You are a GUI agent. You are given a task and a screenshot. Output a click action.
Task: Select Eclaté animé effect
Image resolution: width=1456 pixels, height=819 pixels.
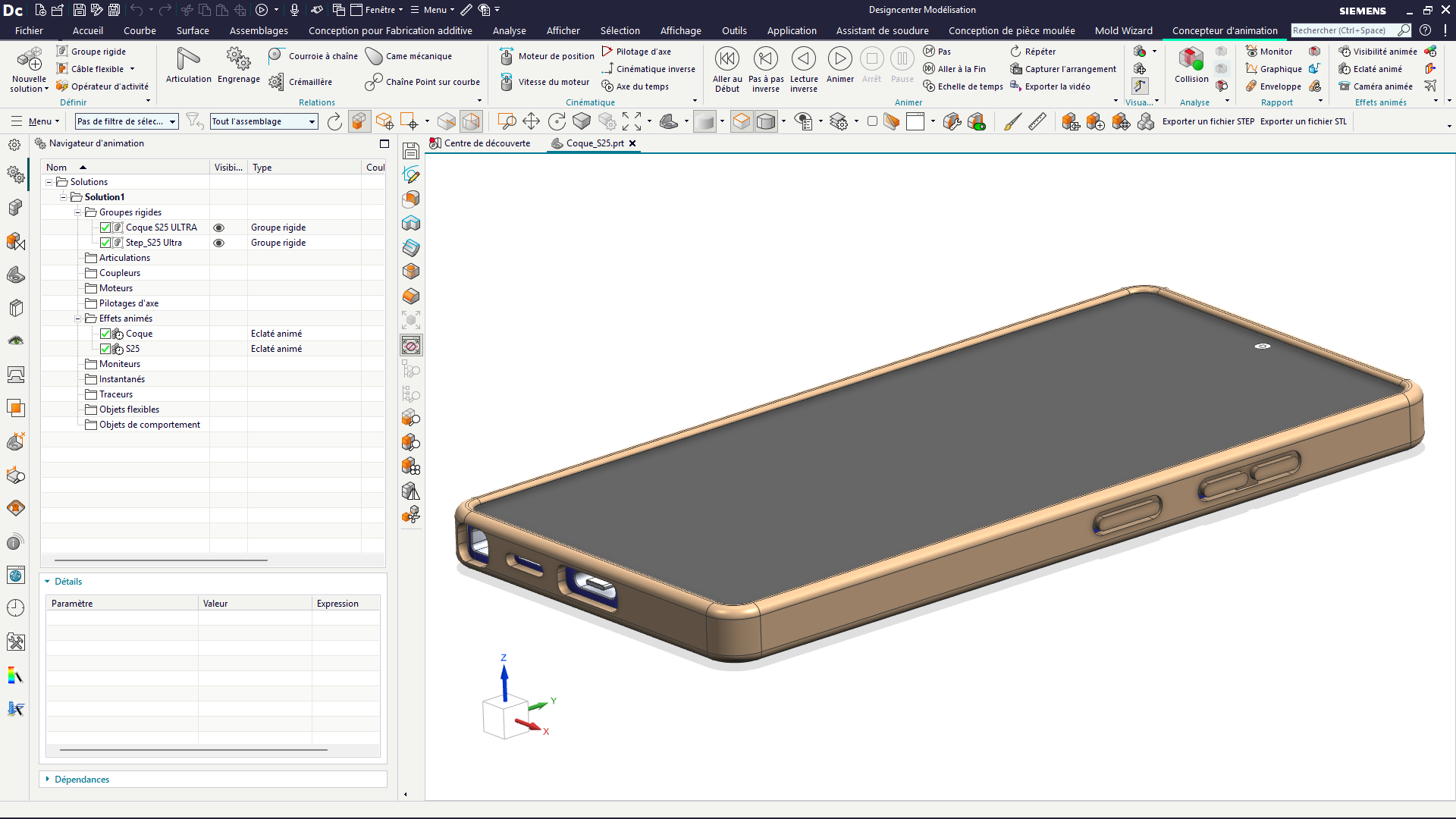[1370, 69]
